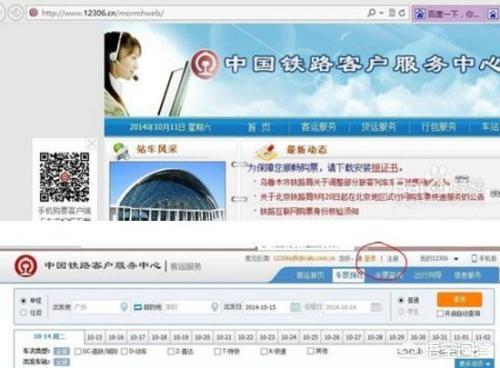Open the departure date calendar icon
This screenshot has height=368, width=500.
coord(295,307)
